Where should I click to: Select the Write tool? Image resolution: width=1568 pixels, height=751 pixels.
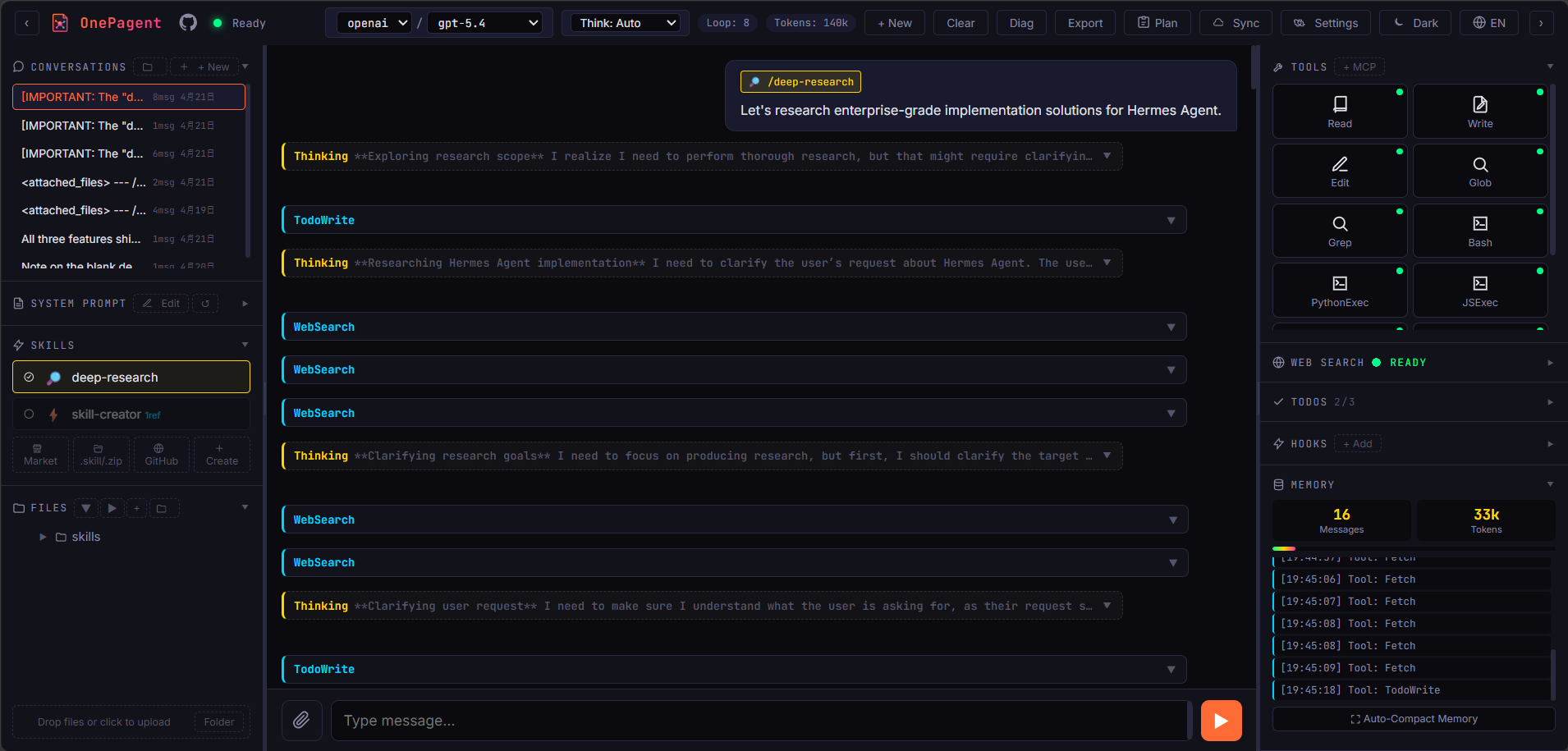pyautogui.click(x=1480, y=112)
